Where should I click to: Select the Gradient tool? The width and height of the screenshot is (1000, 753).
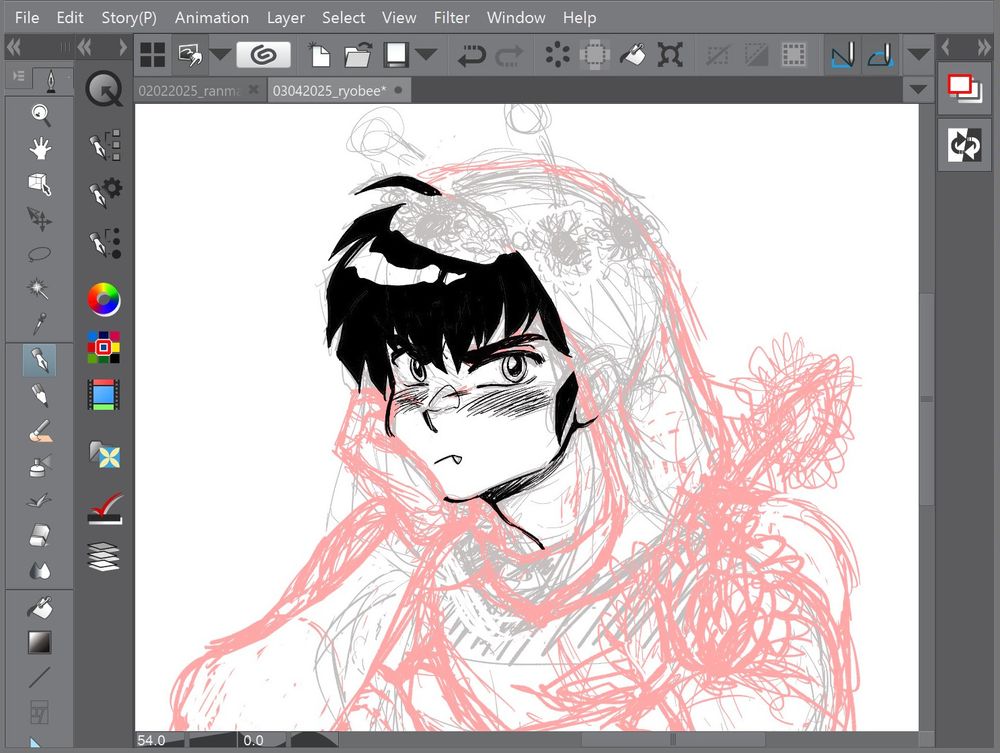[x=40, y=643]
